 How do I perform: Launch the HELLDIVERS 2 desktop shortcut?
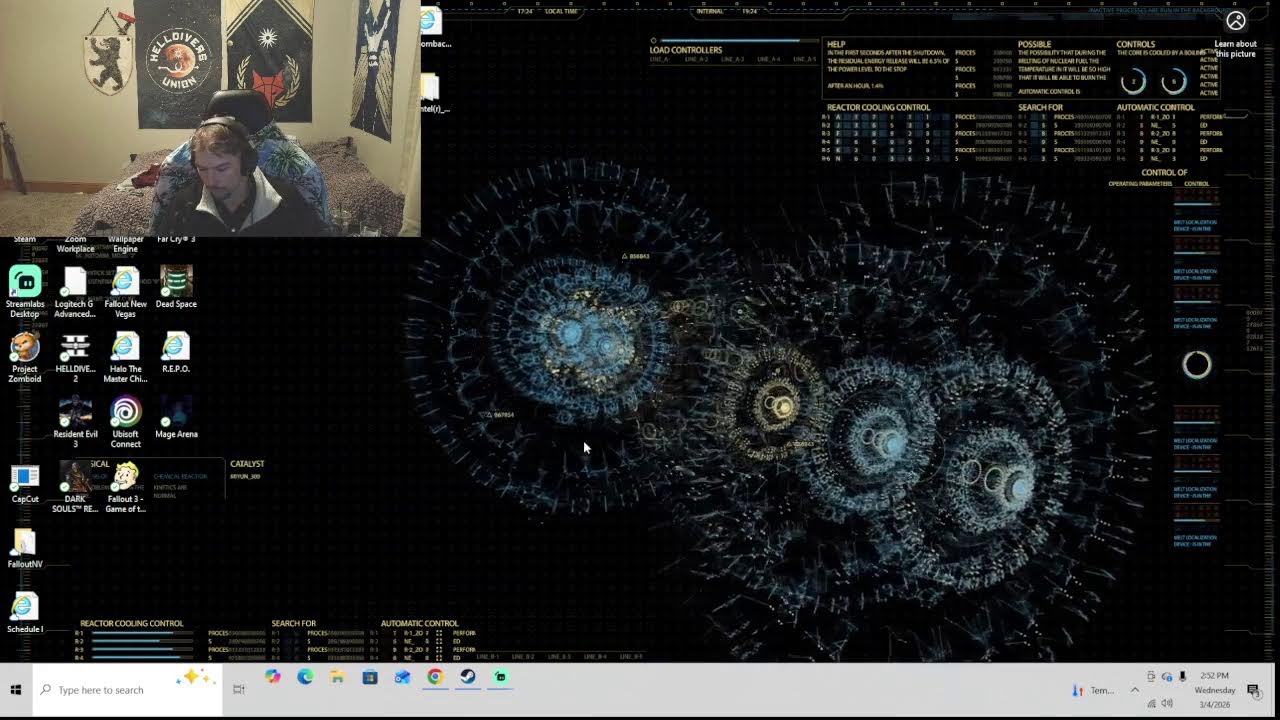75,357
